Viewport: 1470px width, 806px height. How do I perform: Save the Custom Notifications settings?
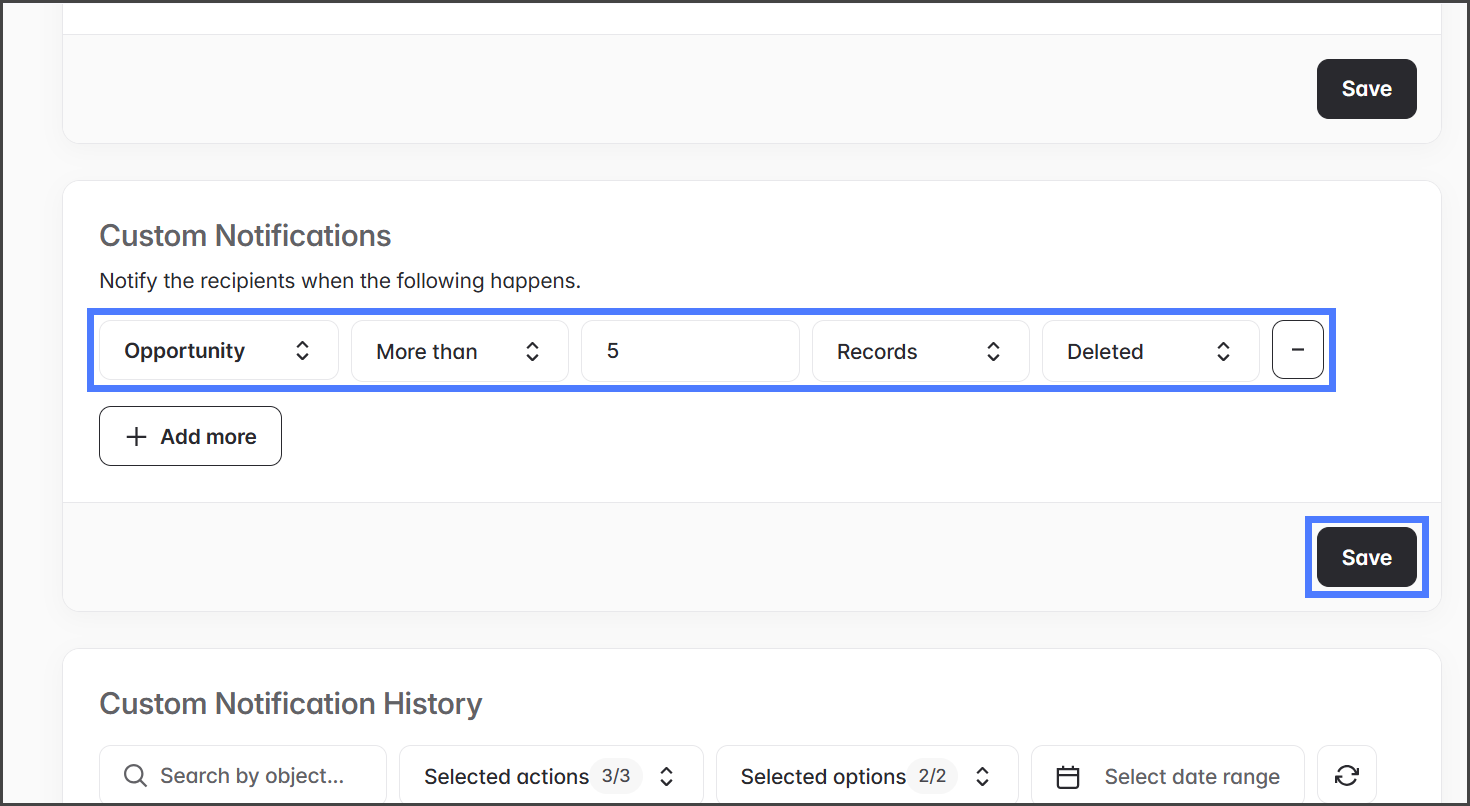pyautogui.click(x=1366, y=557)
